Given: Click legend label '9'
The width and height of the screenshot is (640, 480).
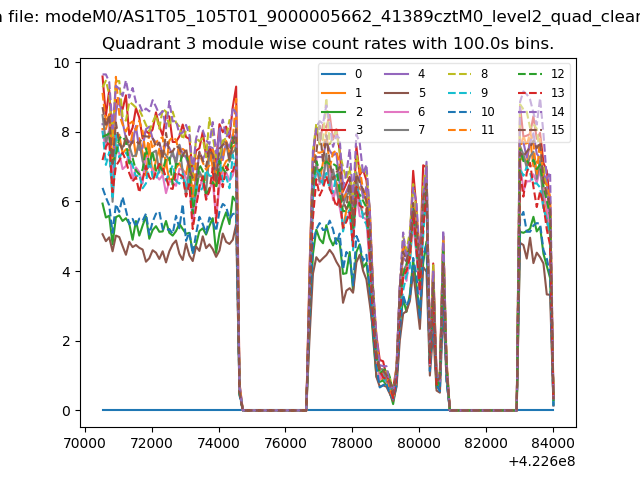Looking at the screenshot, I should 484,93.
